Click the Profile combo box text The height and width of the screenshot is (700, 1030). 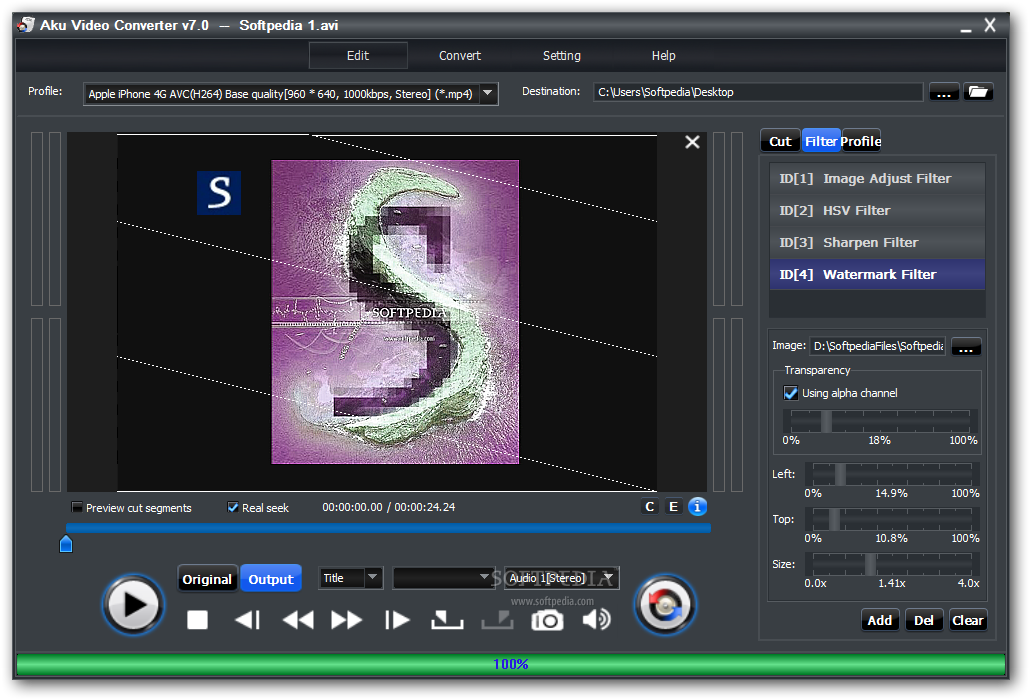[x=280, y=94]
